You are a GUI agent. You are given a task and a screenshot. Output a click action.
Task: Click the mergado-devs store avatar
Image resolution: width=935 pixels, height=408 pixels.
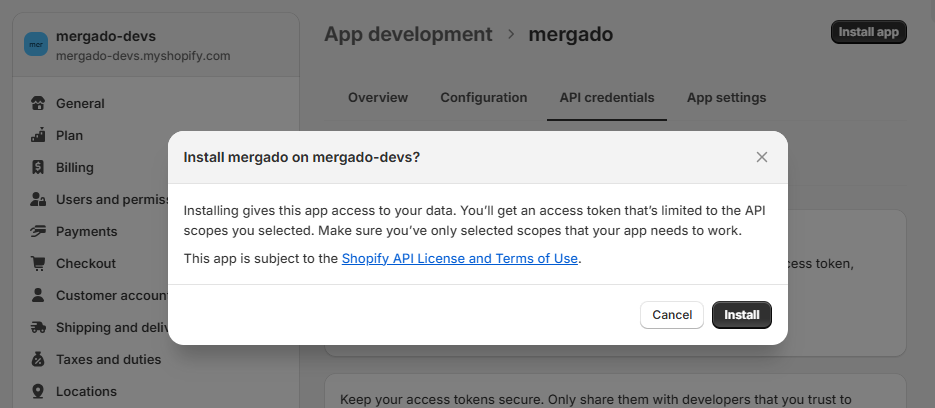[36, 45]
